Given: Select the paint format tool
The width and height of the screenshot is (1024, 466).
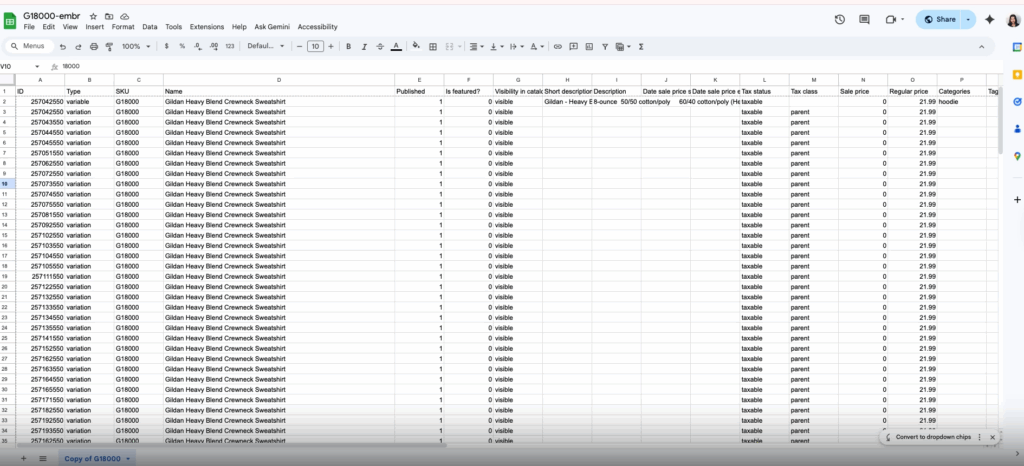Looking at the screenshot, I should pyautogui.click(x=108, y=46).
